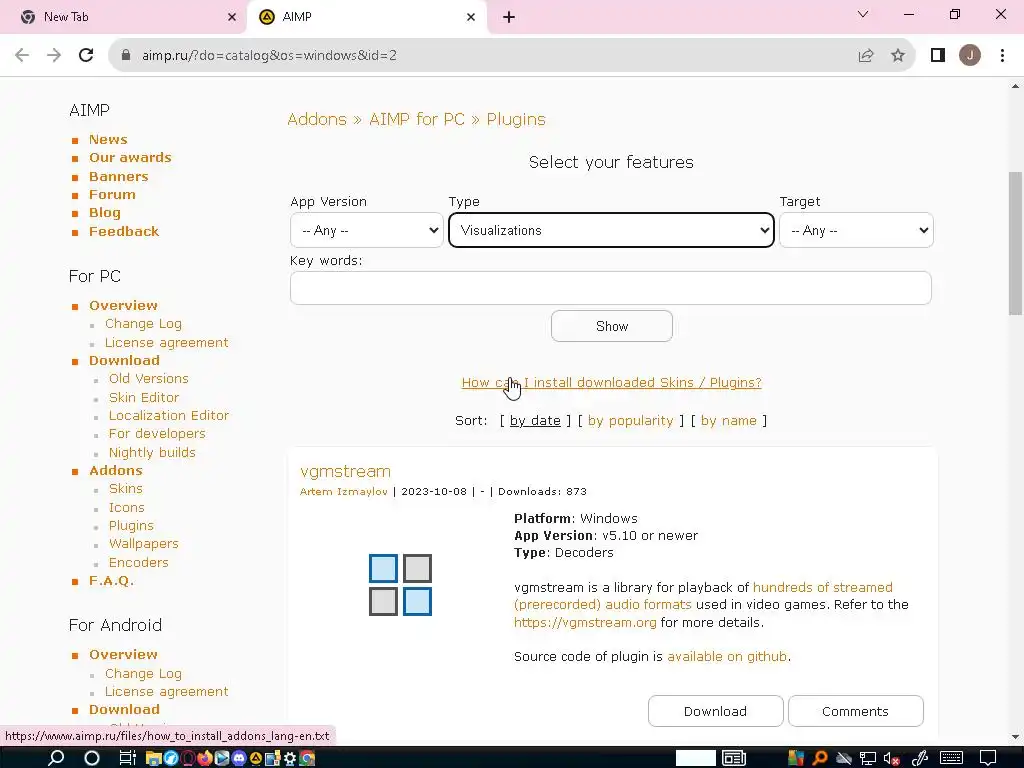
Task: Click the vgmstream plugin thumbnail icon
Action: pyautogui.click(x=400, y=585)
